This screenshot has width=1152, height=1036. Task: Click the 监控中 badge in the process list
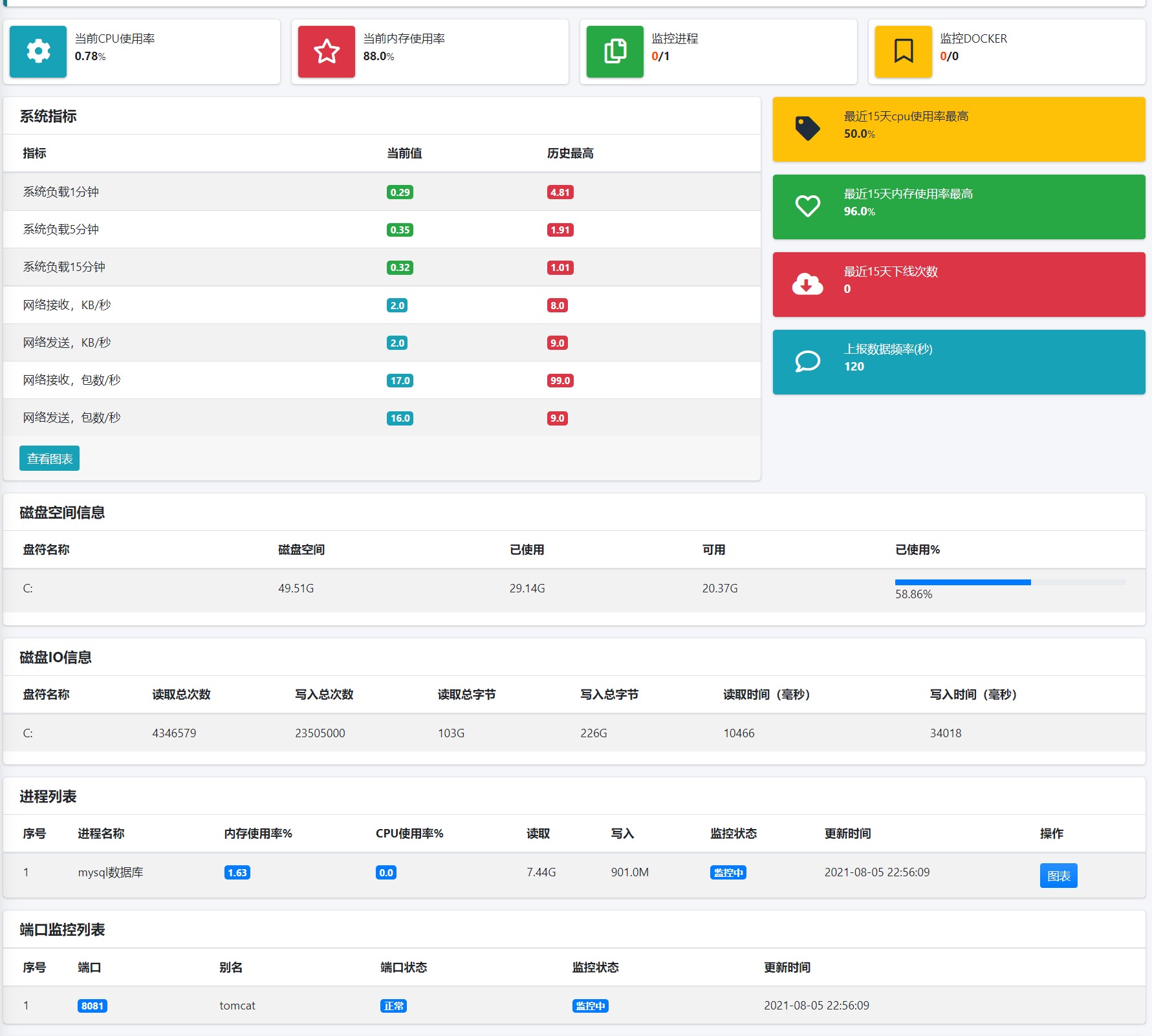point(728,872)
